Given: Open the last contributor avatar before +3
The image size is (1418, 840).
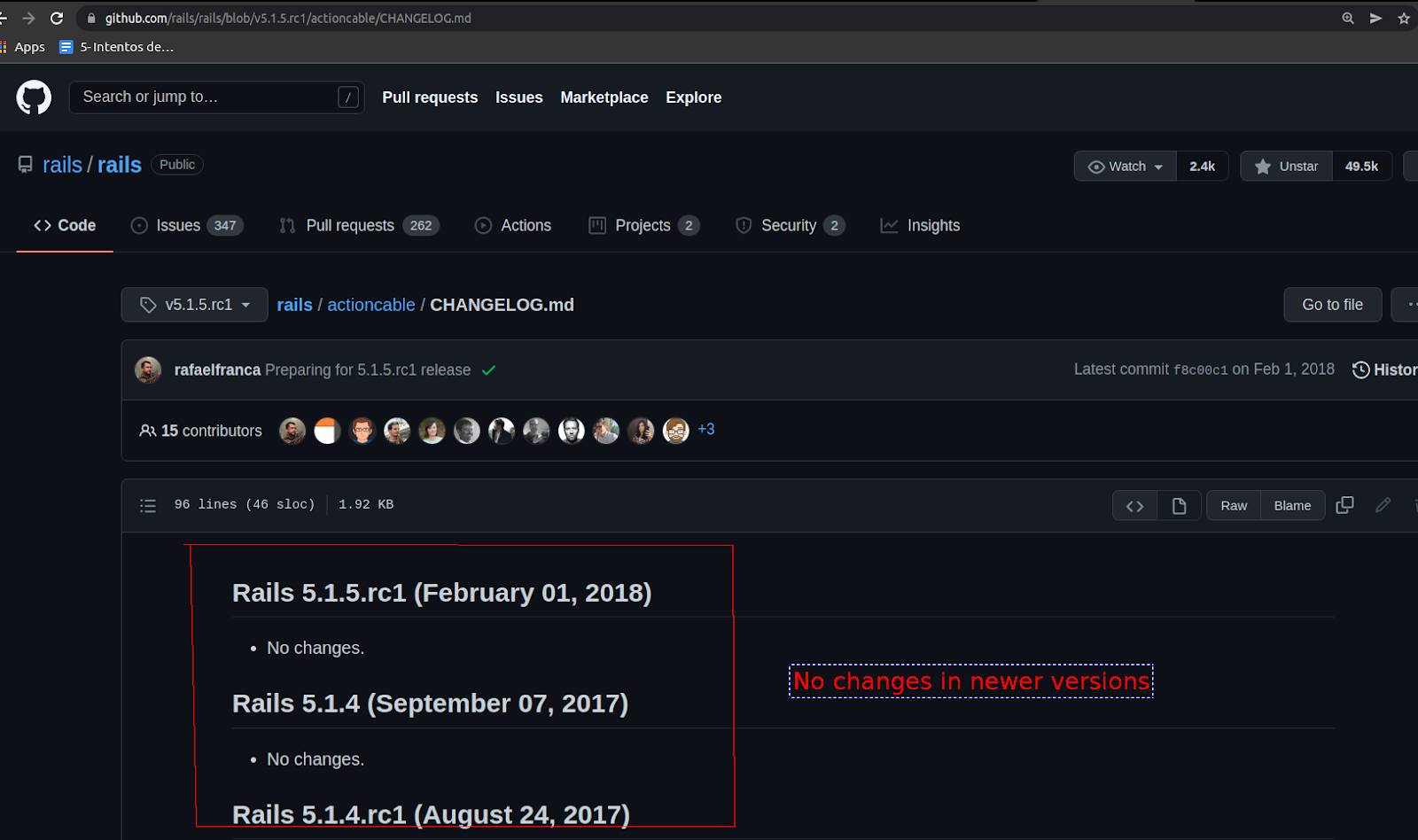Looking at the screenshot, I should tap(676, 431).
